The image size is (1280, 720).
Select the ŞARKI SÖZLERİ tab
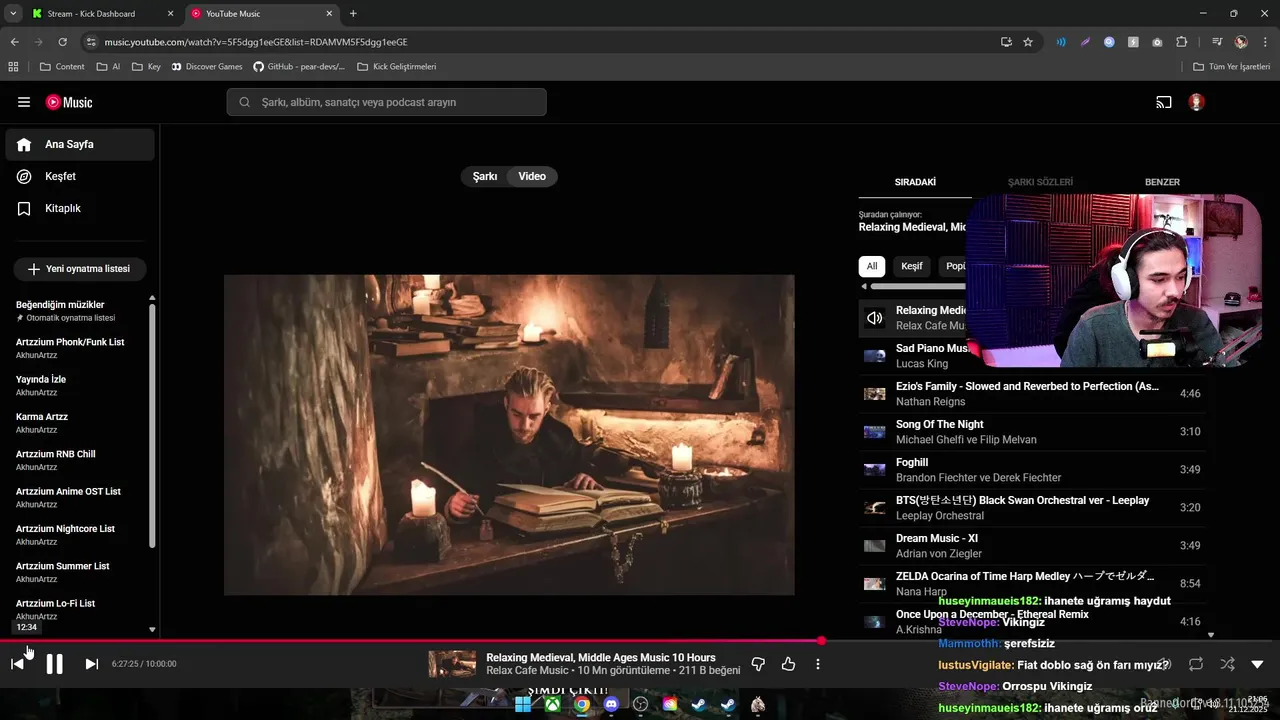(x=1040, y=182)
